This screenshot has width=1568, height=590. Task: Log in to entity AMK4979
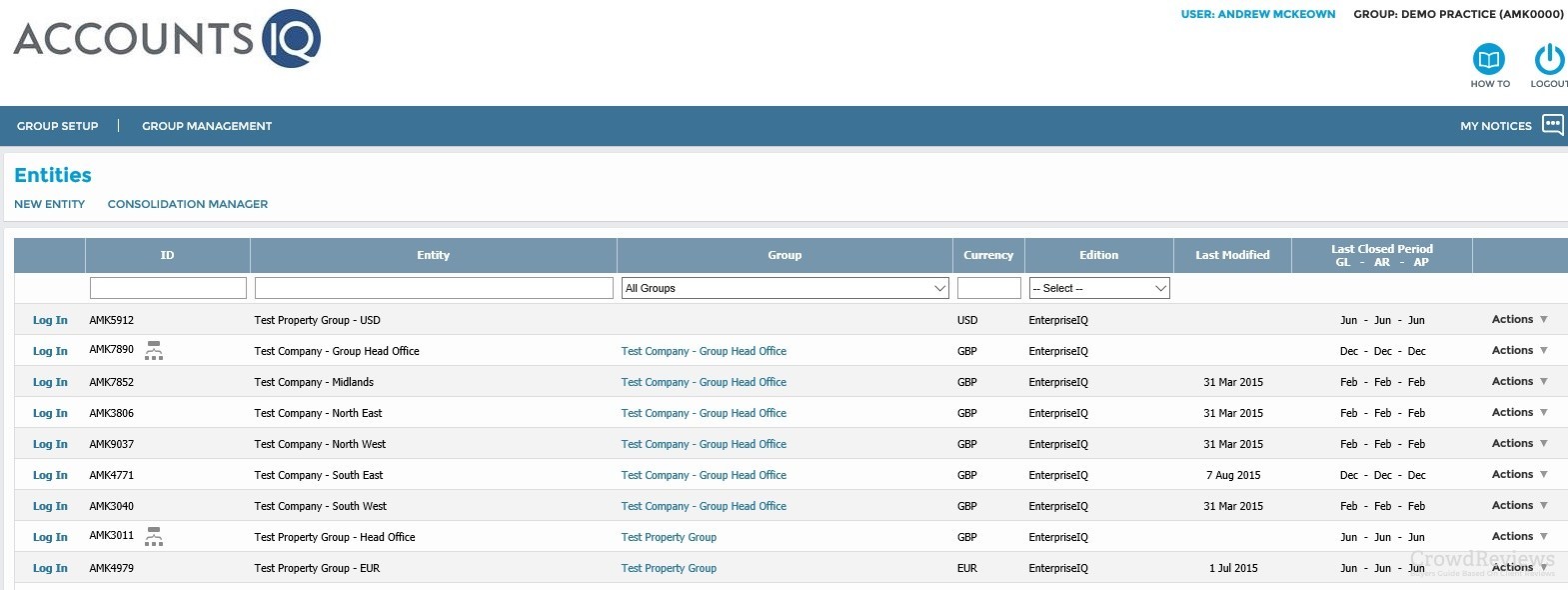(50, 568)
